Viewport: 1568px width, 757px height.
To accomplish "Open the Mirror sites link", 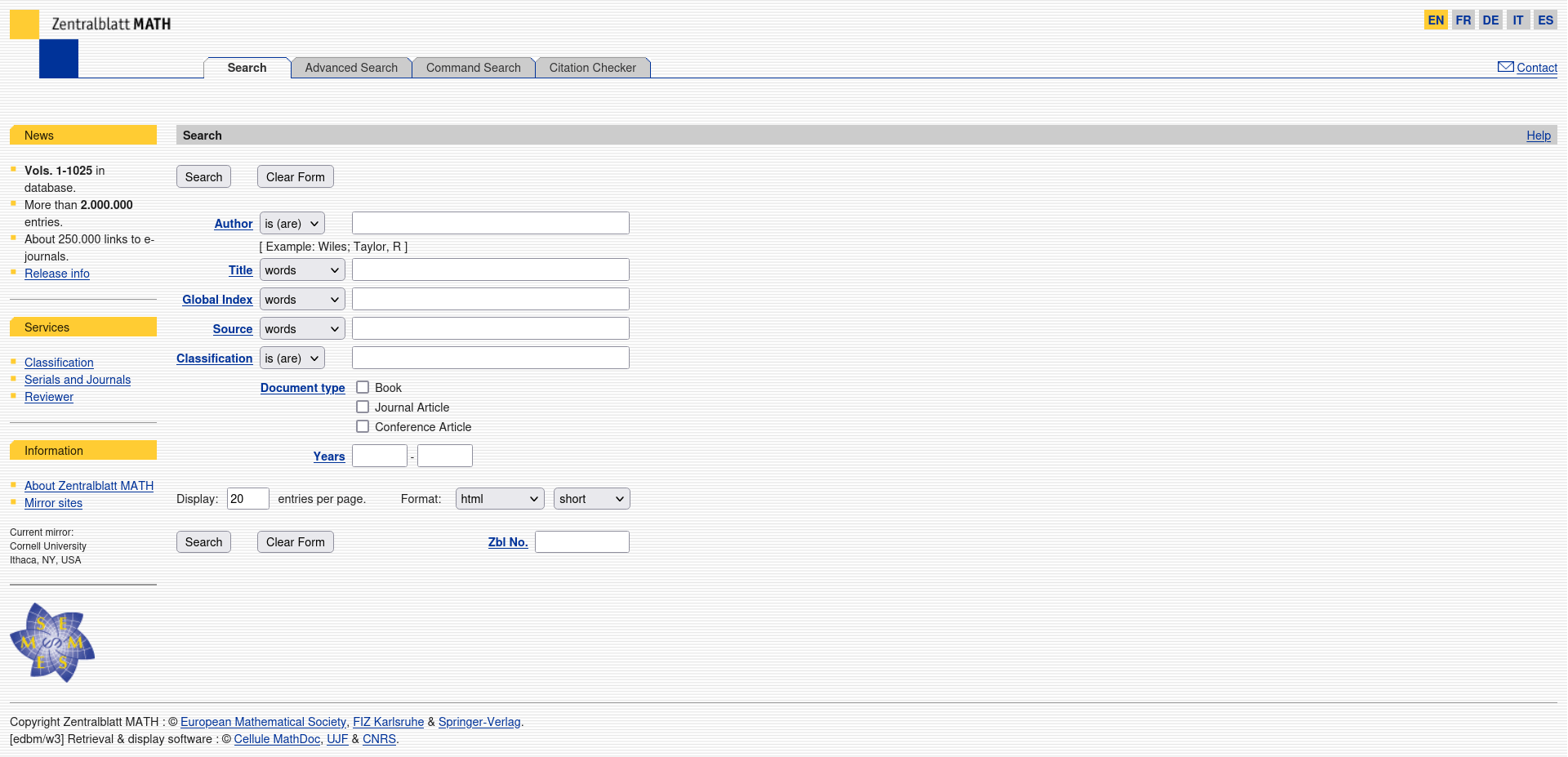I will pos(53,503).
